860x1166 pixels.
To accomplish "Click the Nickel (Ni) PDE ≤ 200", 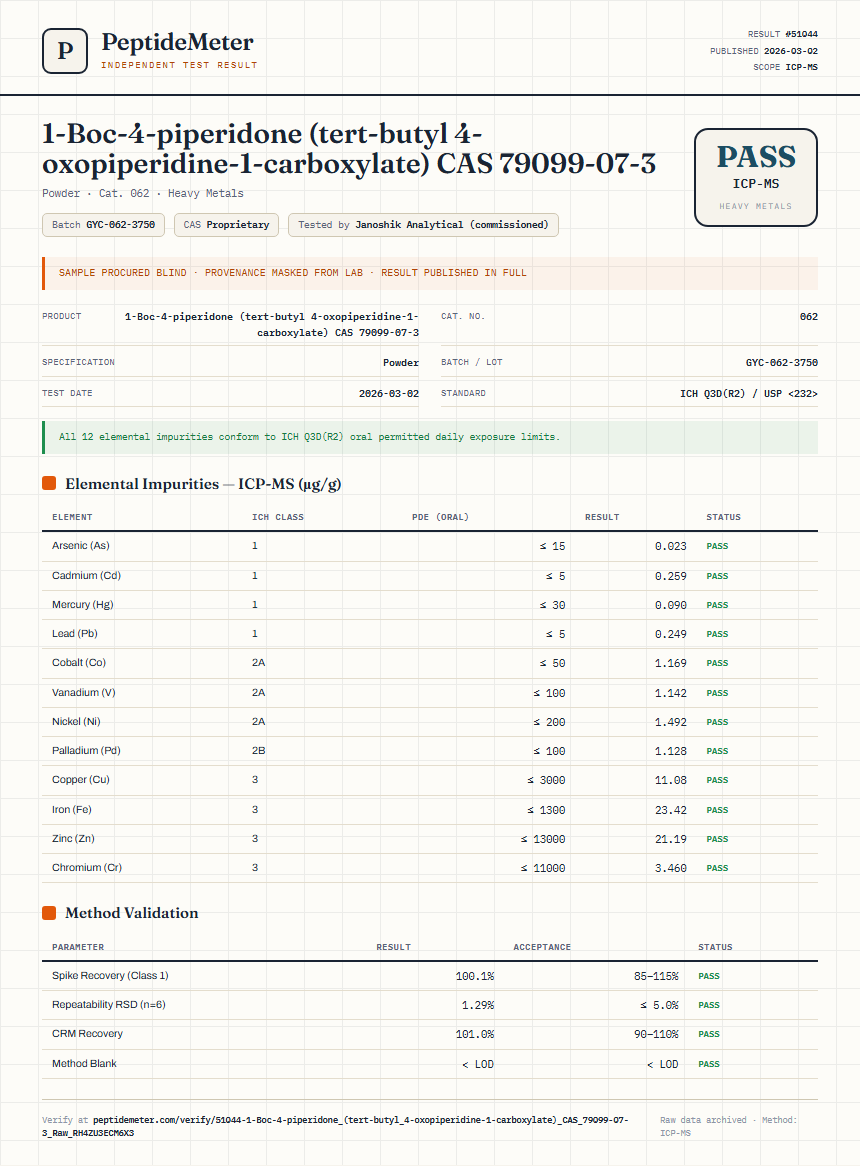I will click(x=549, y=722).
